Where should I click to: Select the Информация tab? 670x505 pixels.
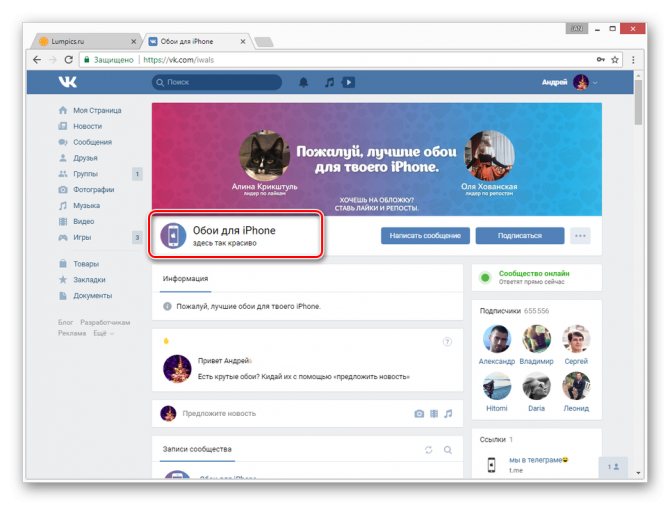click(185, 279)
